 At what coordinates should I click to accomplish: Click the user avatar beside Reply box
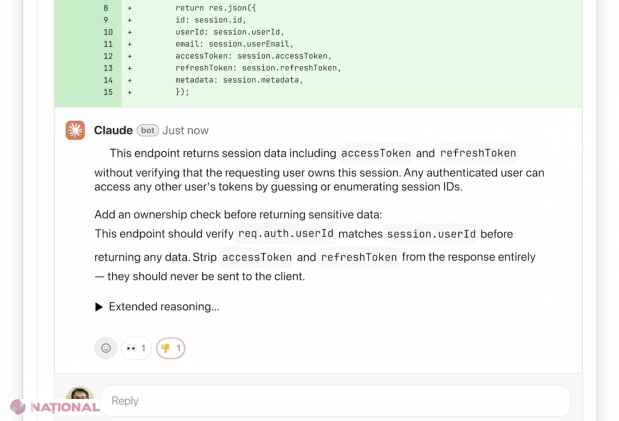pos(79,398)
